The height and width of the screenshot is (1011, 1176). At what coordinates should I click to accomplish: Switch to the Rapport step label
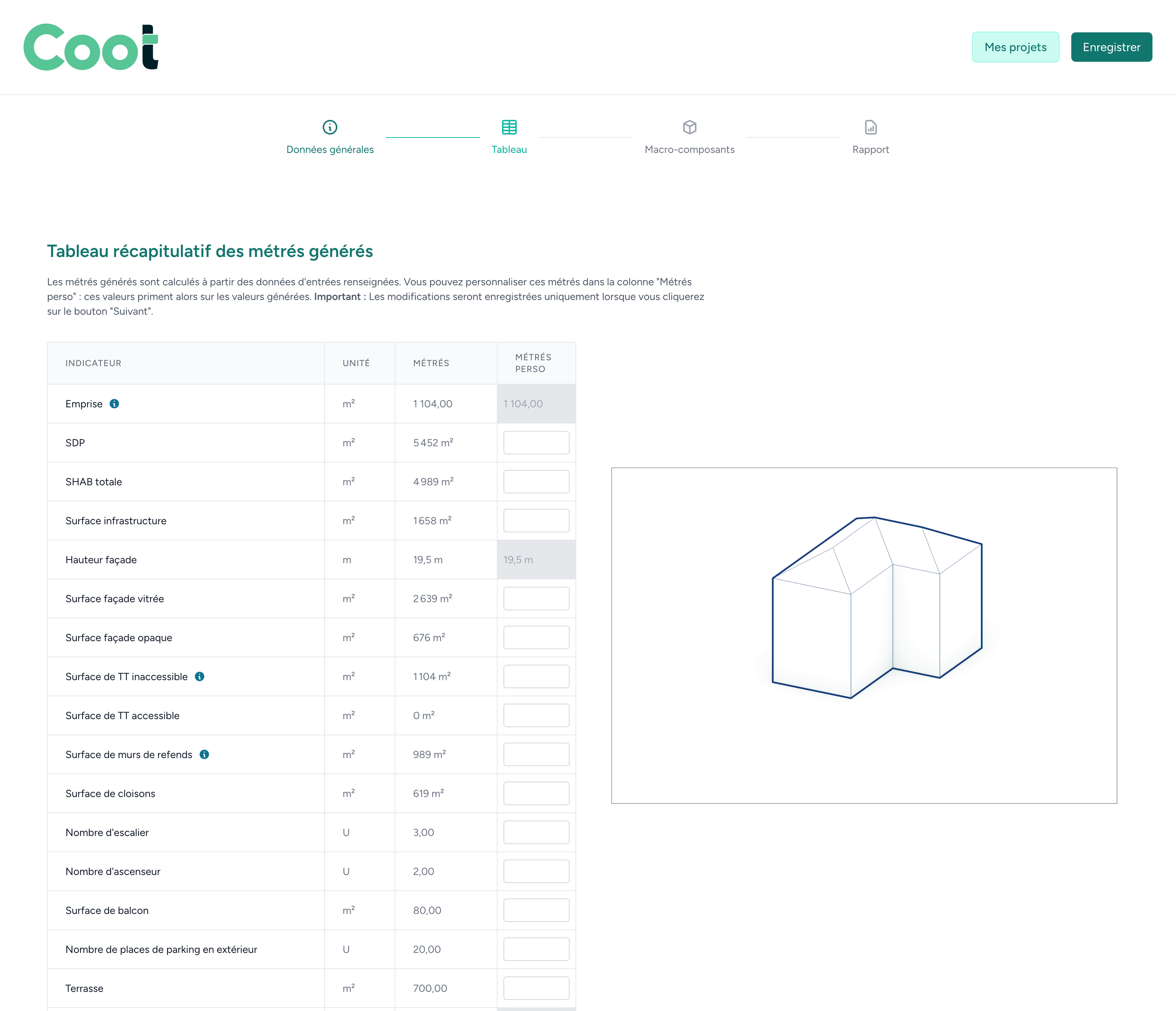coord(870,149)
